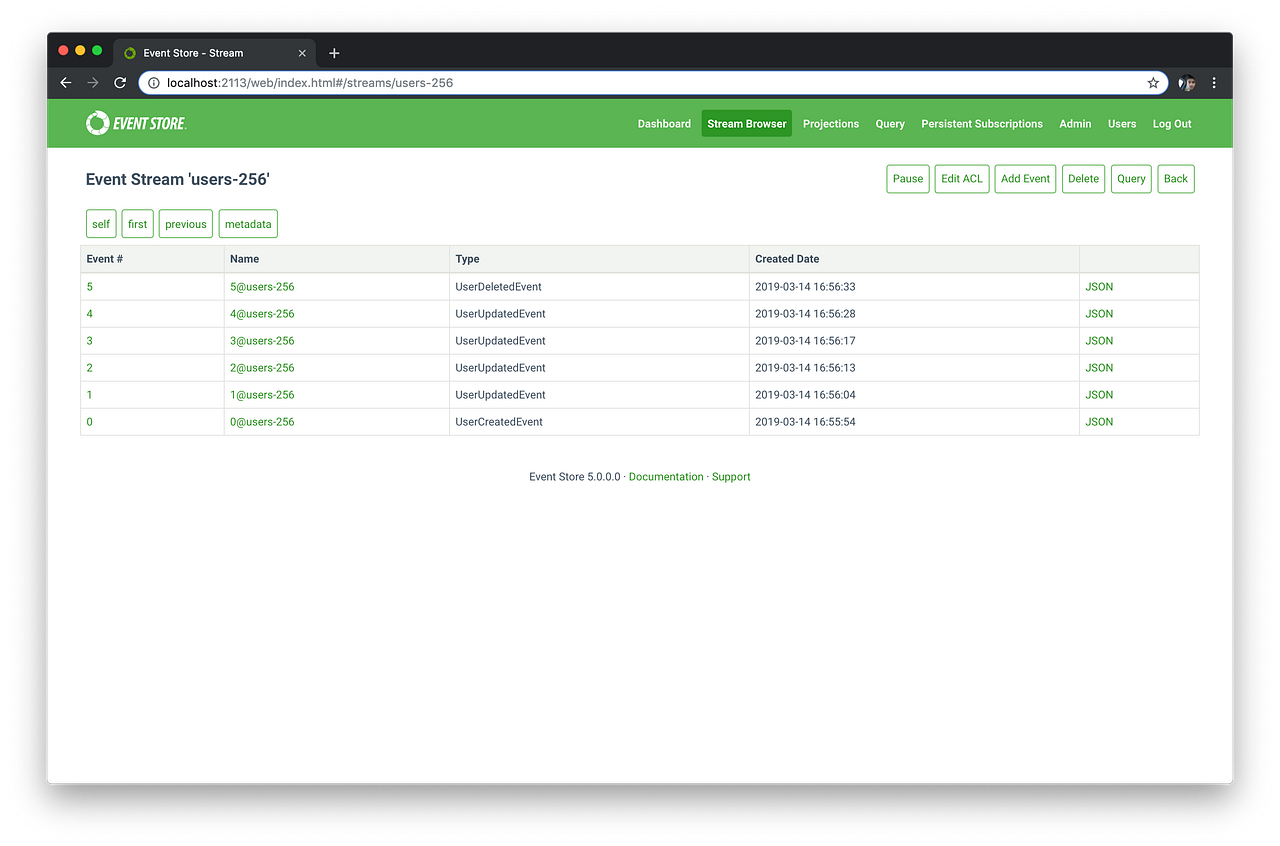Viewport: 1280px width, 846px height.
Task: Open the Documentation link in footer
Action: point(666,476)
